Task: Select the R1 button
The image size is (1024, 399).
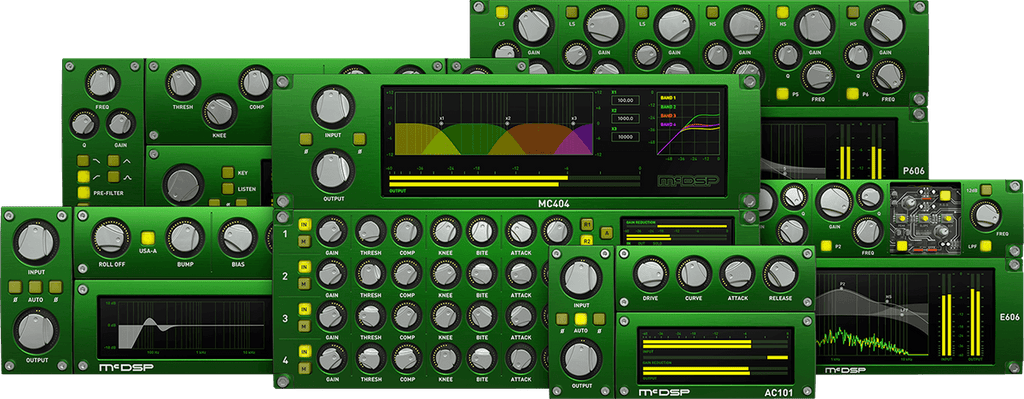Action: point(586,223)
